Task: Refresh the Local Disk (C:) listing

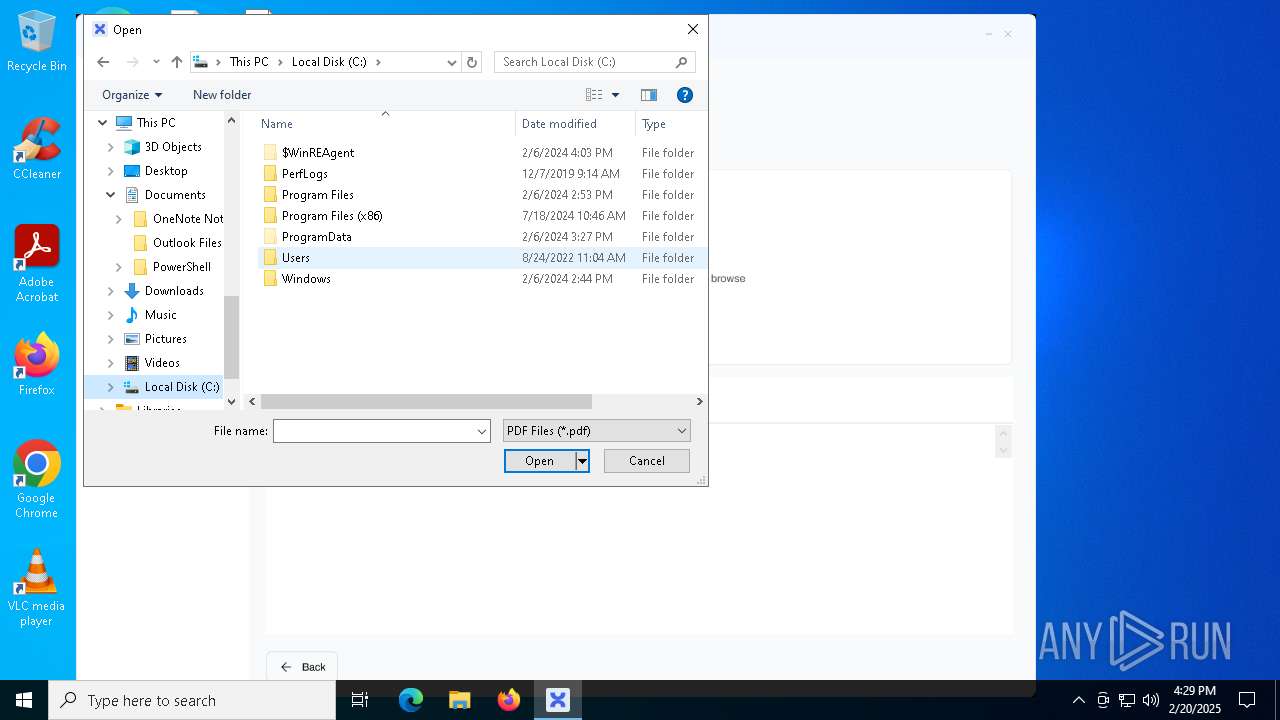Action: pyautogui.click(x=472, y=62)
